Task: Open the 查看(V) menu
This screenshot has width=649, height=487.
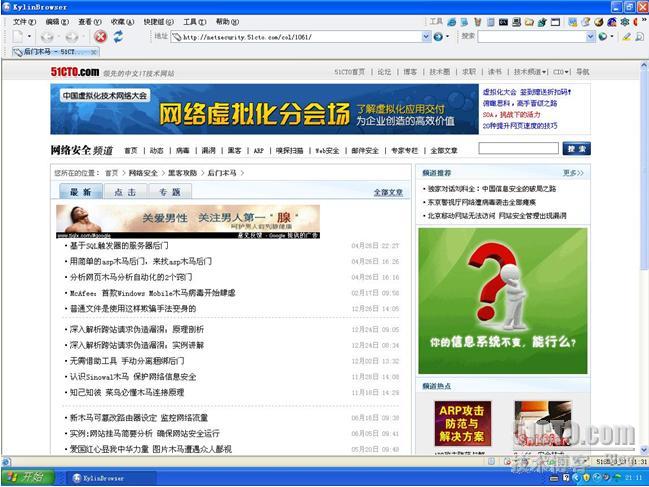Action: [89, 22]
